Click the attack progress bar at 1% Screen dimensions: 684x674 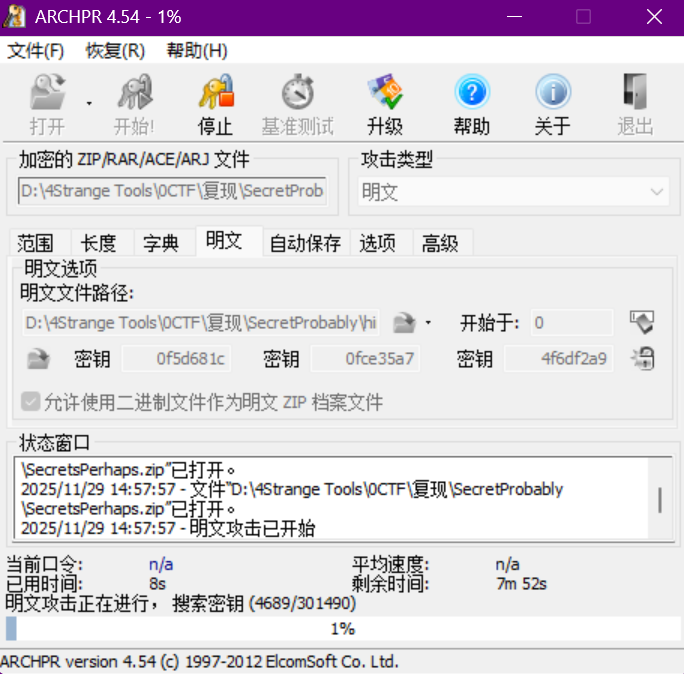click(x=342, y=629)
